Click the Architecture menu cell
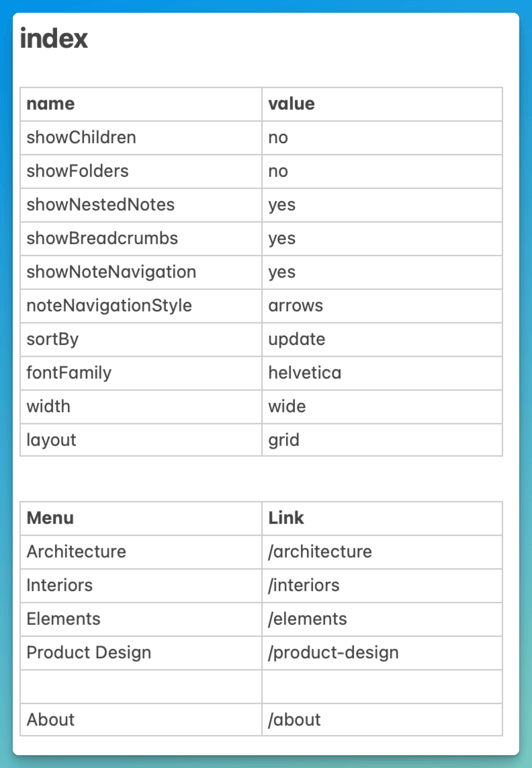Viewport: 532px width, 768px height. [141, 552]
